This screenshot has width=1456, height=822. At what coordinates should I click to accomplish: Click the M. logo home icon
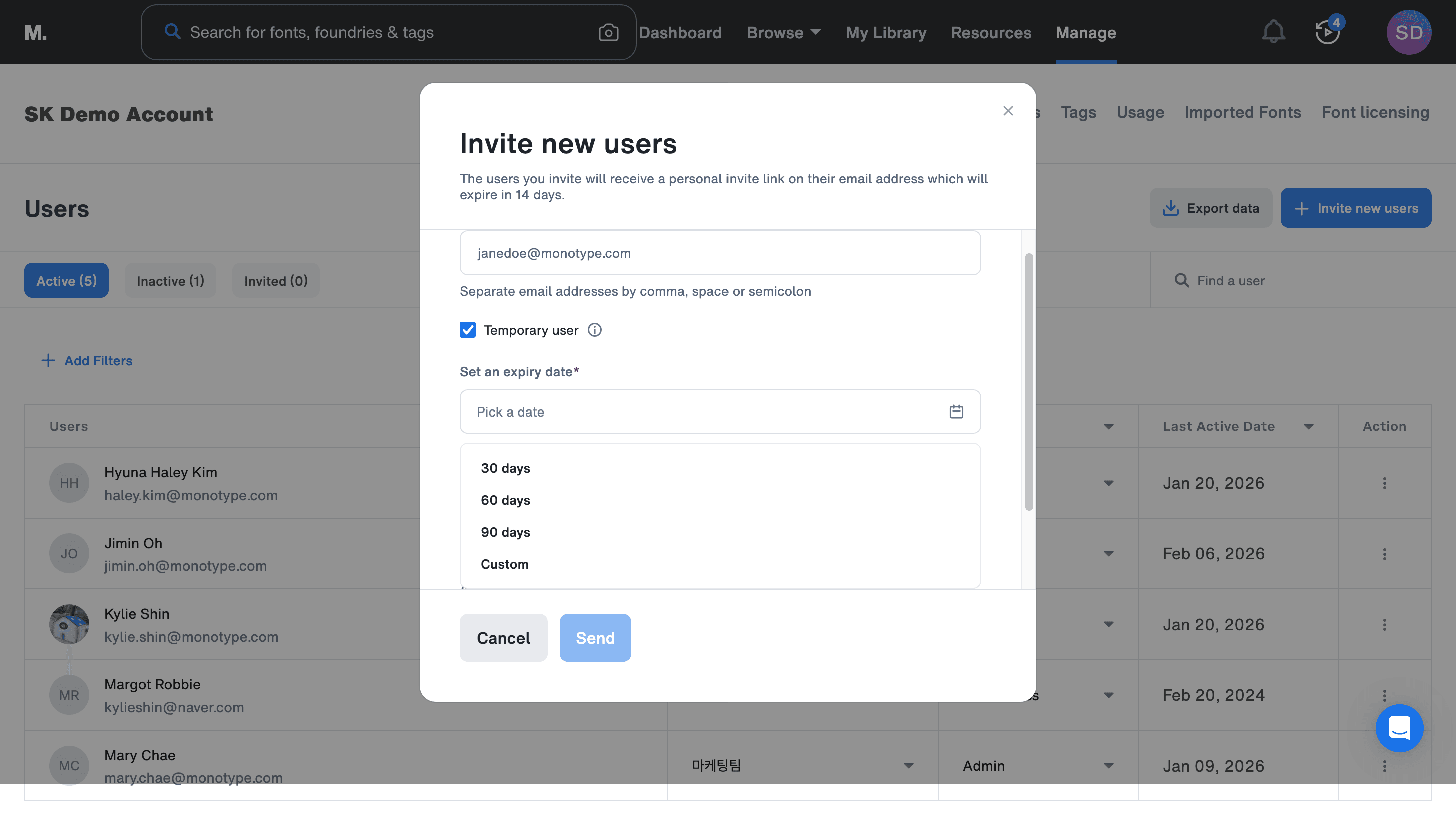tap(35, 32)
